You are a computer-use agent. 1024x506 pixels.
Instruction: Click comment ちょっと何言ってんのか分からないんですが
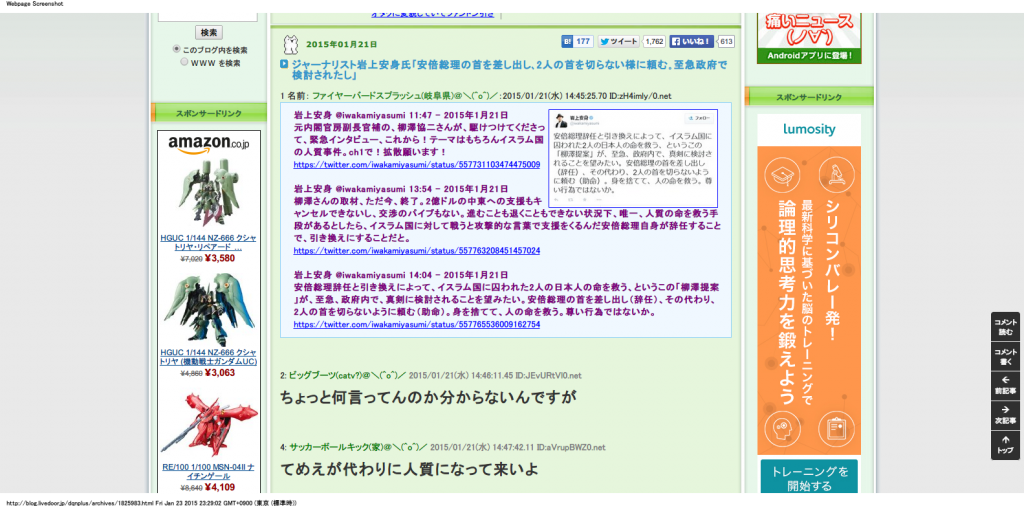point(428,397)
